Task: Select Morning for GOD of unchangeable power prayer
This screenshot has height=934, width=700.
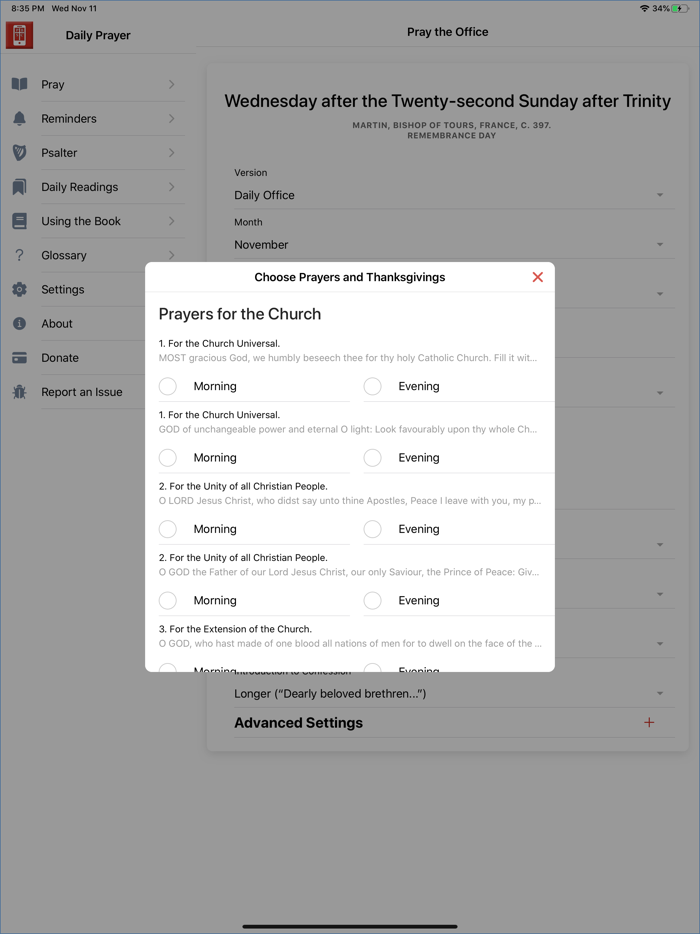Action: click(x=168, y=457)
